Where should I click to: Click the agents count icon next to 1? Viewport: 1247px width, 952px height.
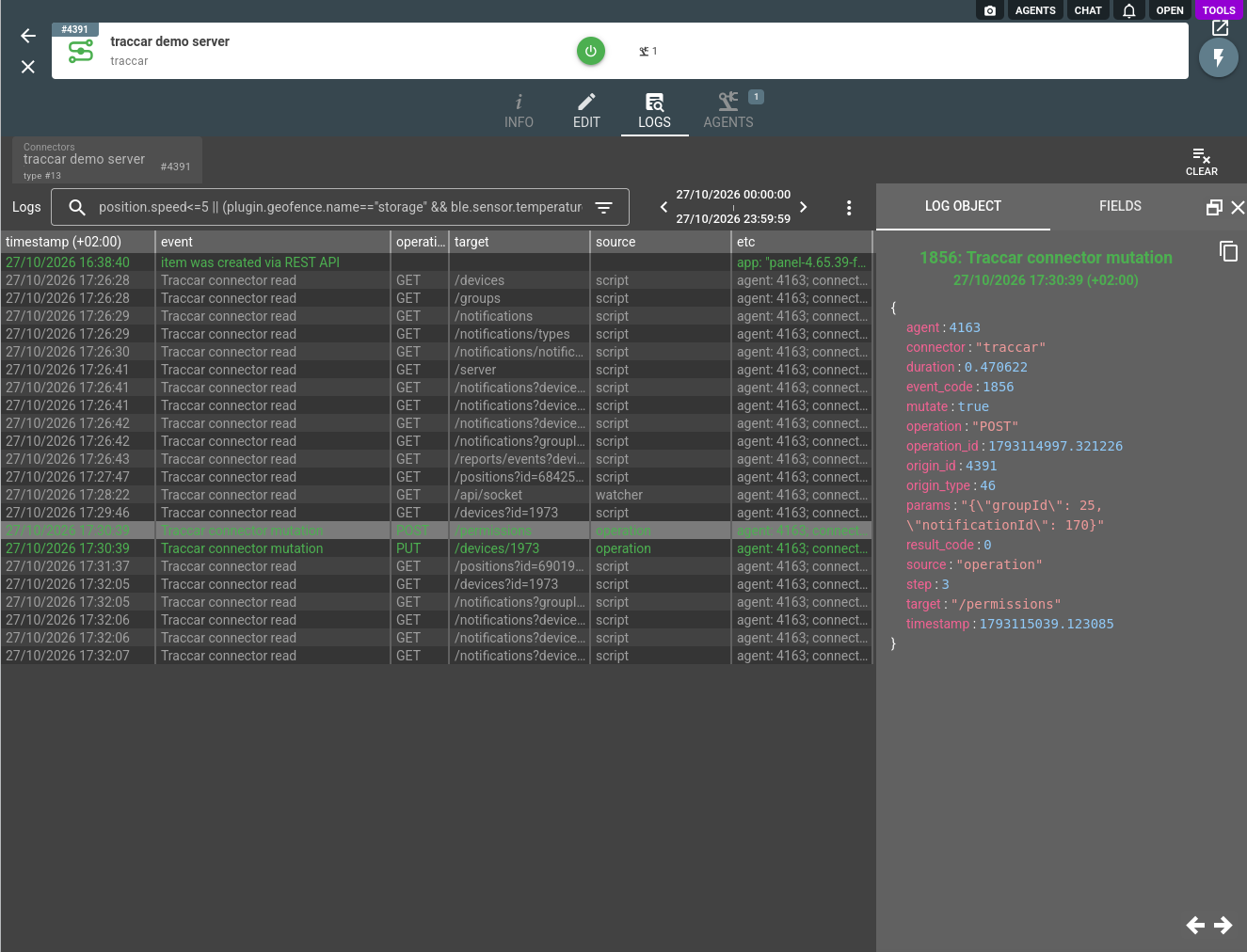(645, 51)
